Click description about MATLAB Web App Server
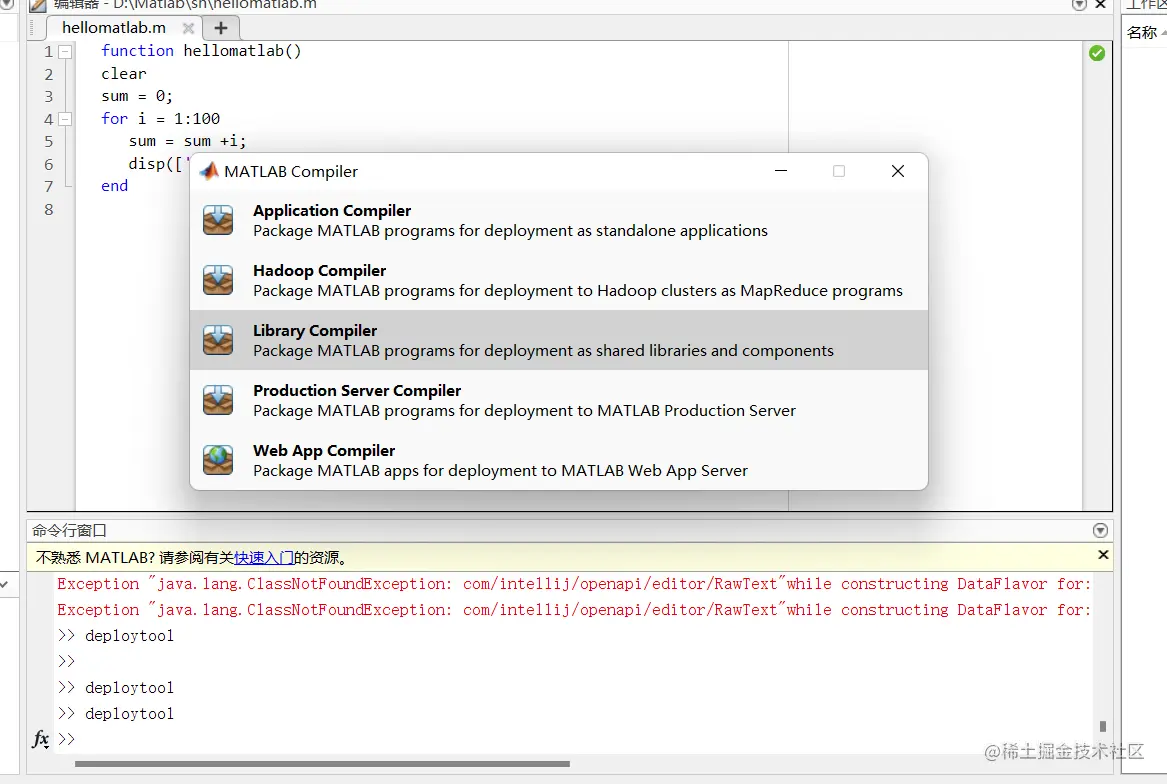The width and height of the screenshot is (1167, 784). (x=500, y=471)
